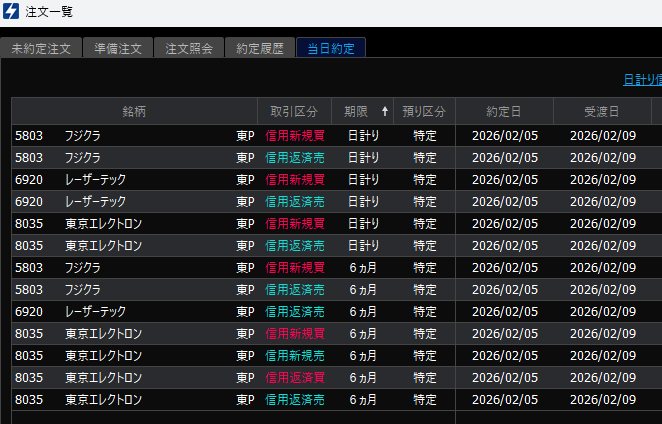Screen dimensions: 662x424
Task: Click the 取引区分 column header
Action: coord(294,111)
